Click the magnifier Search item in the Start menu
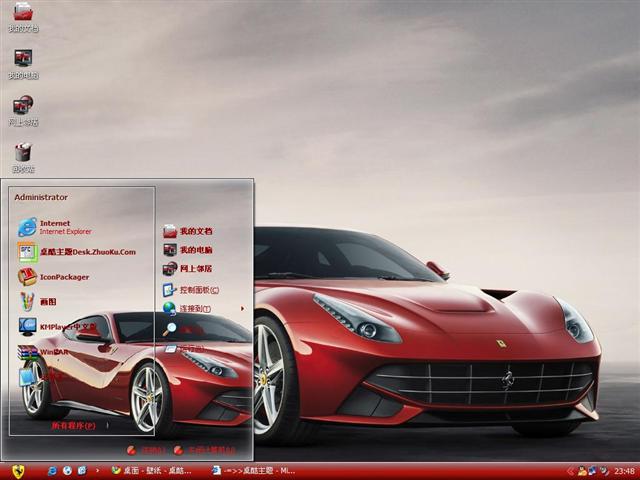Image resolution: width=640 pixels, height=480 pixels. pyautogui.click(x=184, y=329)
